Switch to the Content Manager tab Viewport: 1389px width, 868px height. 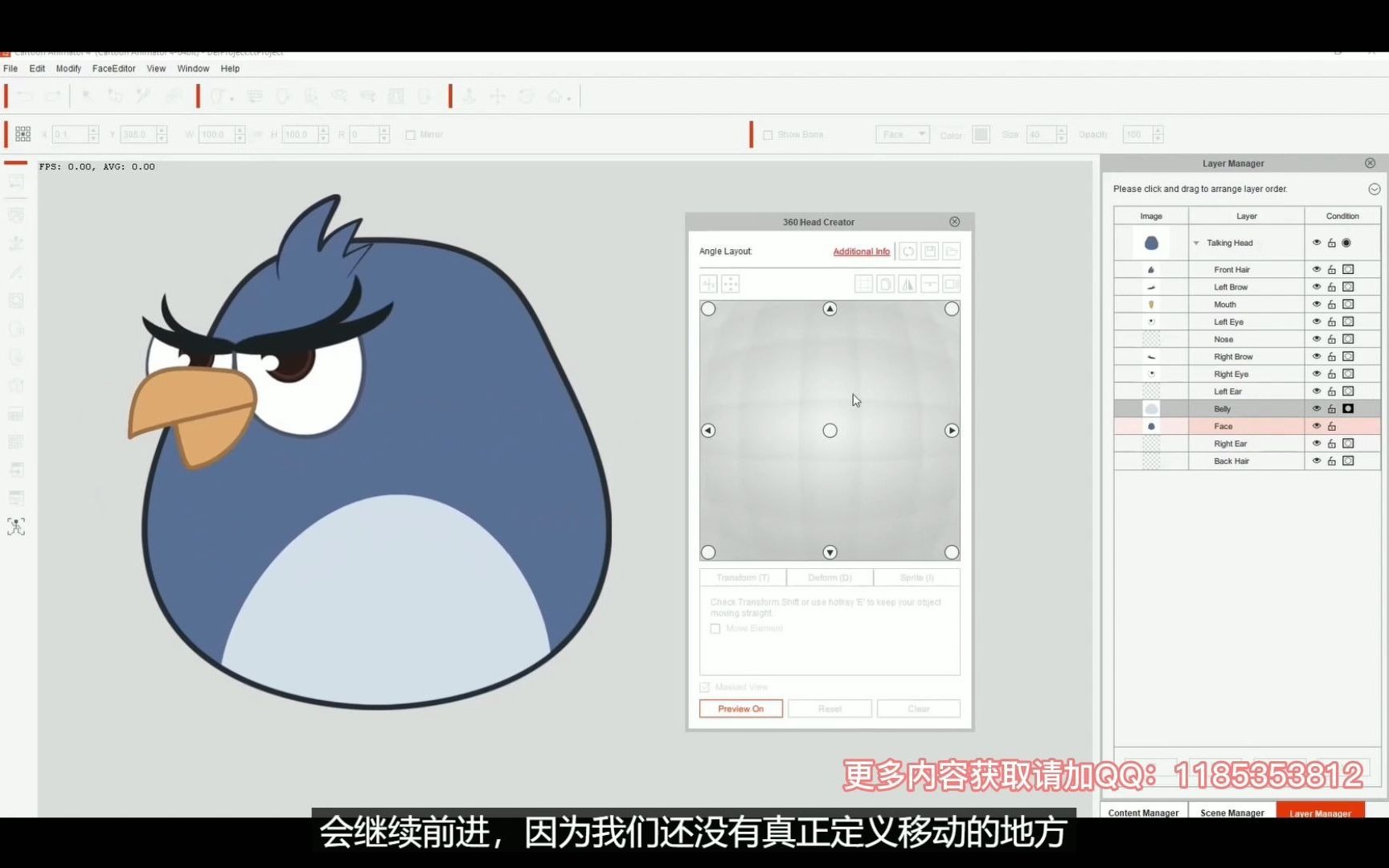coord(1143,812)
